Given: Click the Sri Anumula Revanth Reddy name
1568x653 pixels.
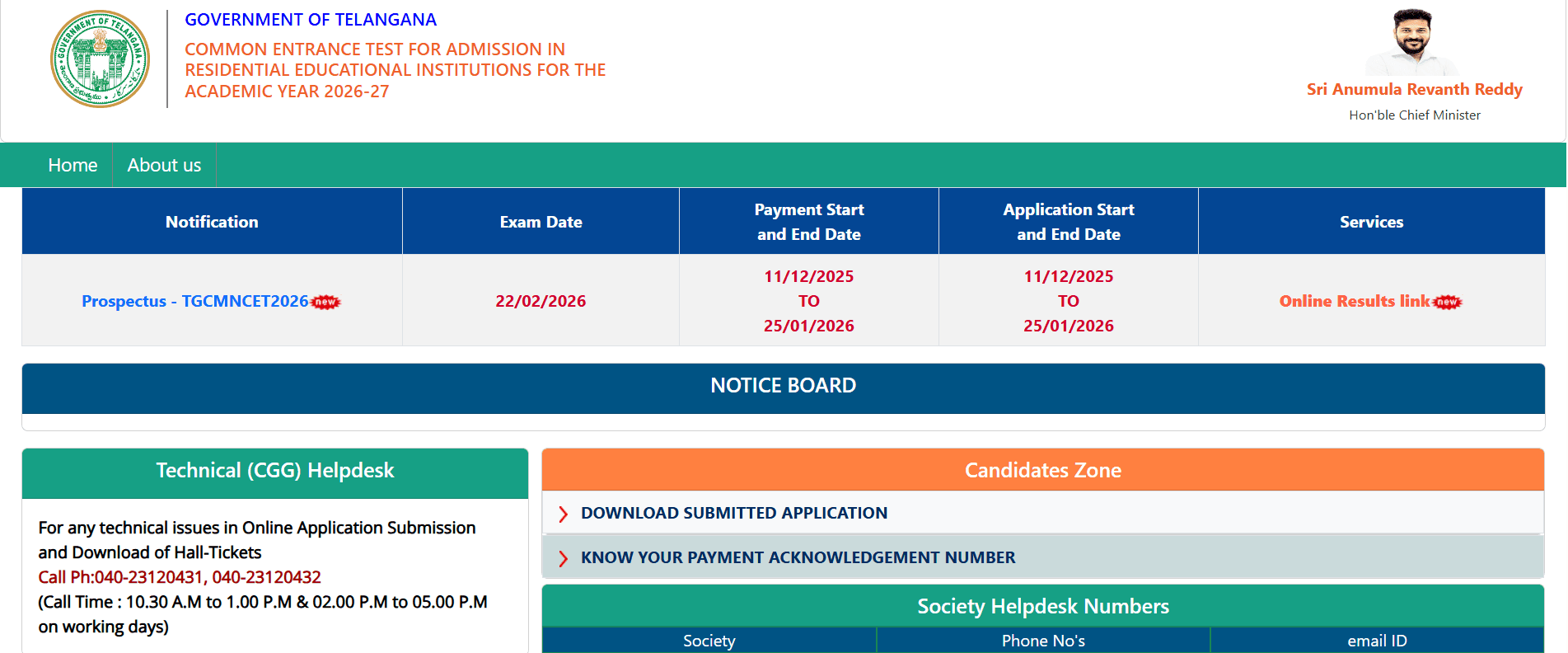Looking at the screenshot, I should pos(1414,89).
